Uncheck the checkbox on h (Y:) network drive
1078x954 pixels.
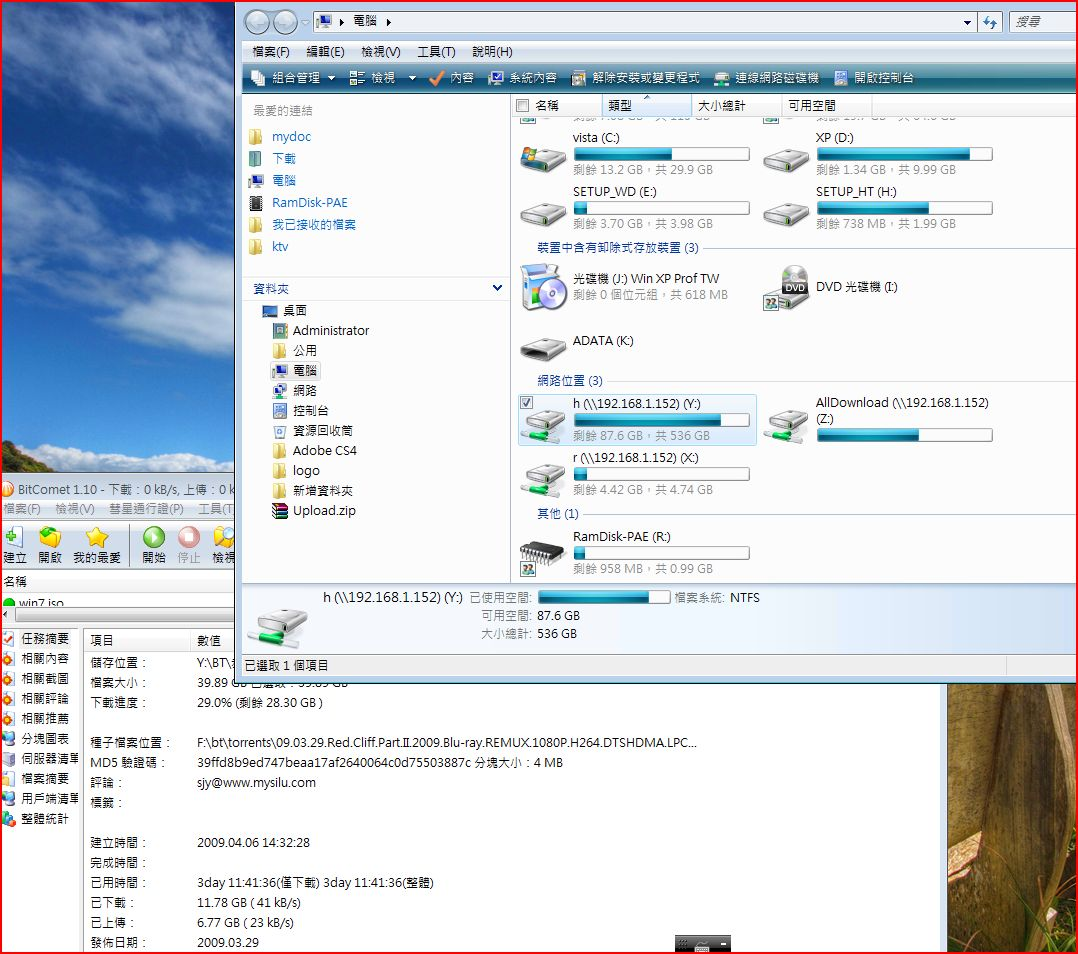[x=527, y=402]
